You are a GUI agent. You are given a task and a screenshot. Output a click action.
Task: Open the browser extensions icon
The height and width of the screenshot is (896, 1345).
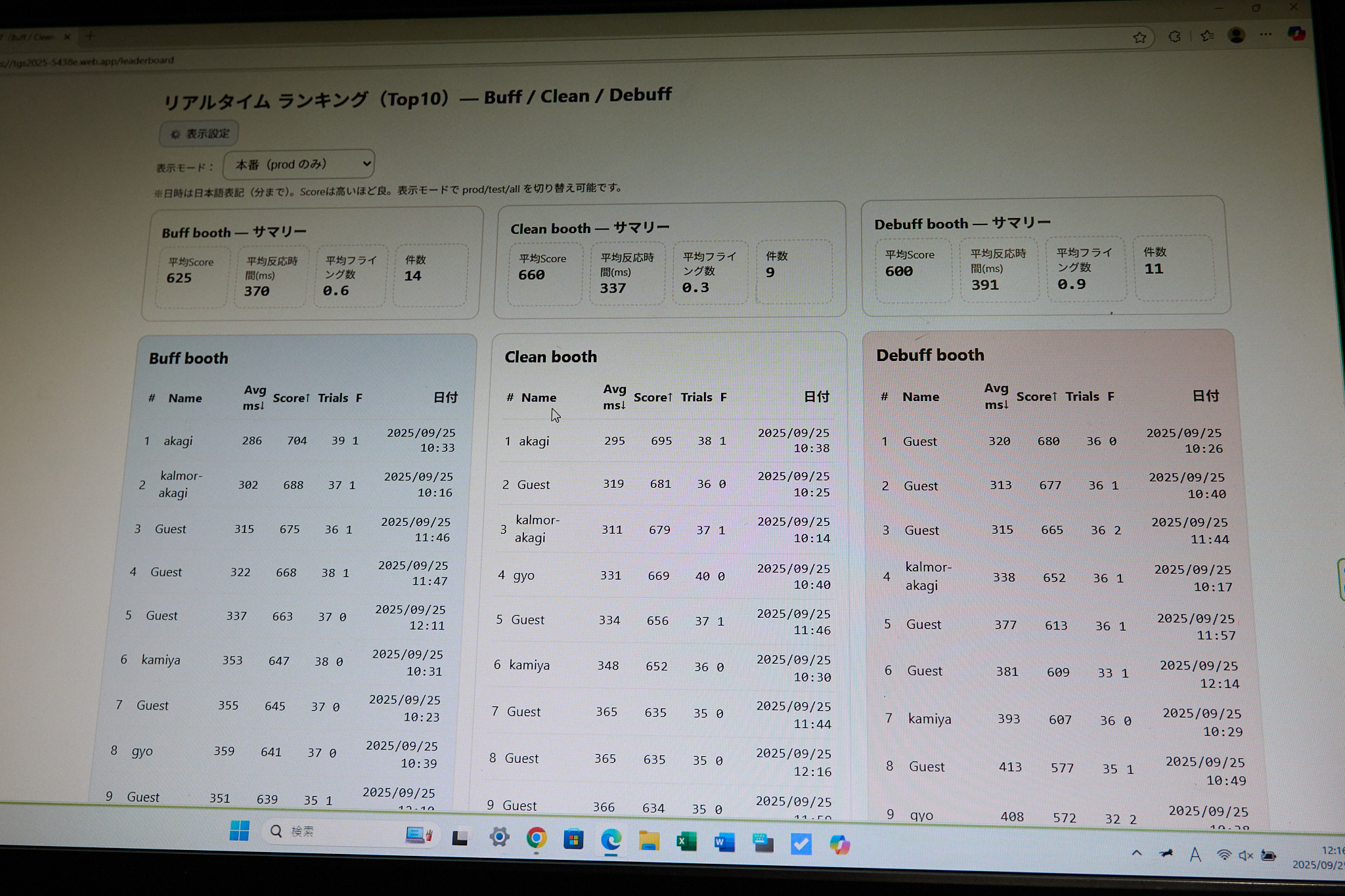1175,37
